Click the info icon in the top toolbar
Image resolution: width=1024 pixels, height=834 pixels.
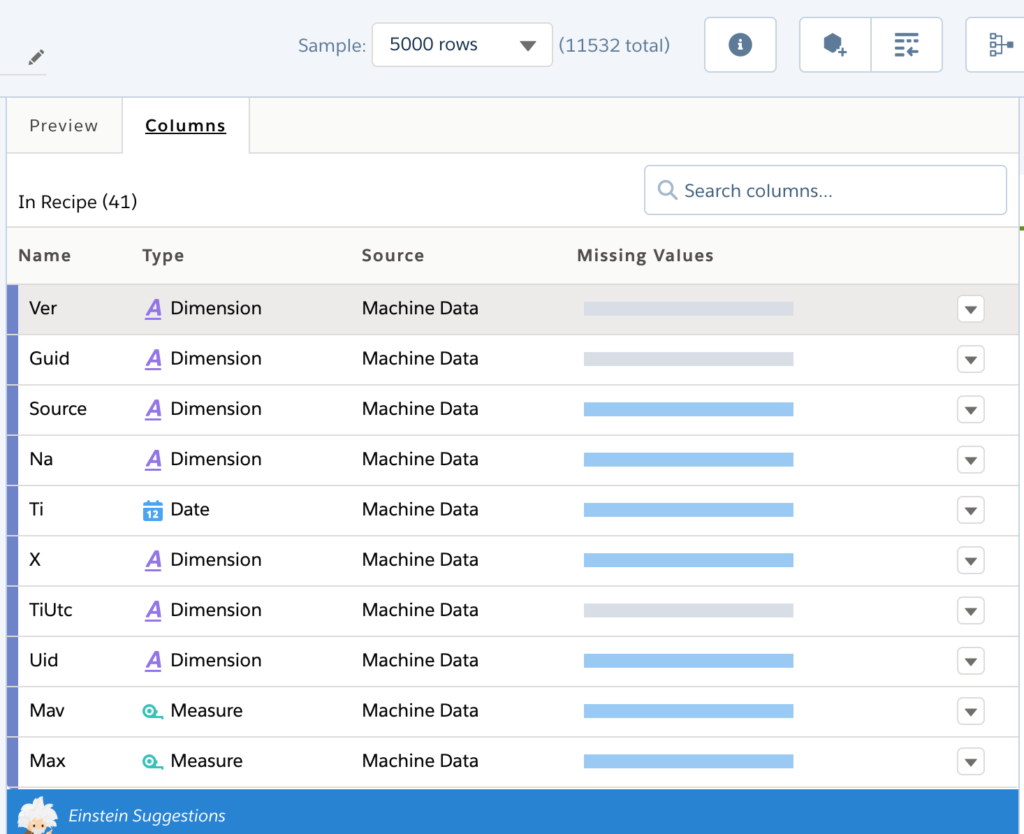tap(740, 44)
